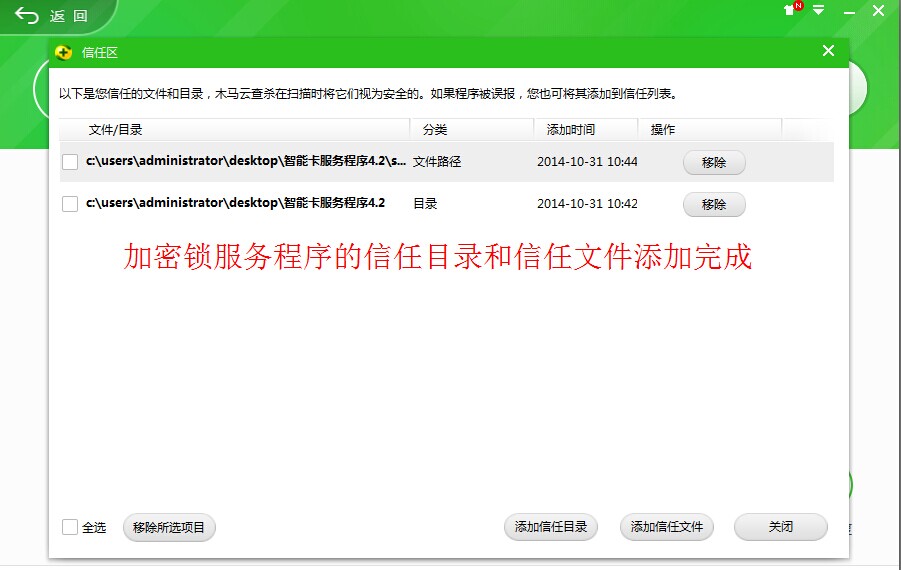
Task: Close the main 360 window
Action: pos(880,10)
